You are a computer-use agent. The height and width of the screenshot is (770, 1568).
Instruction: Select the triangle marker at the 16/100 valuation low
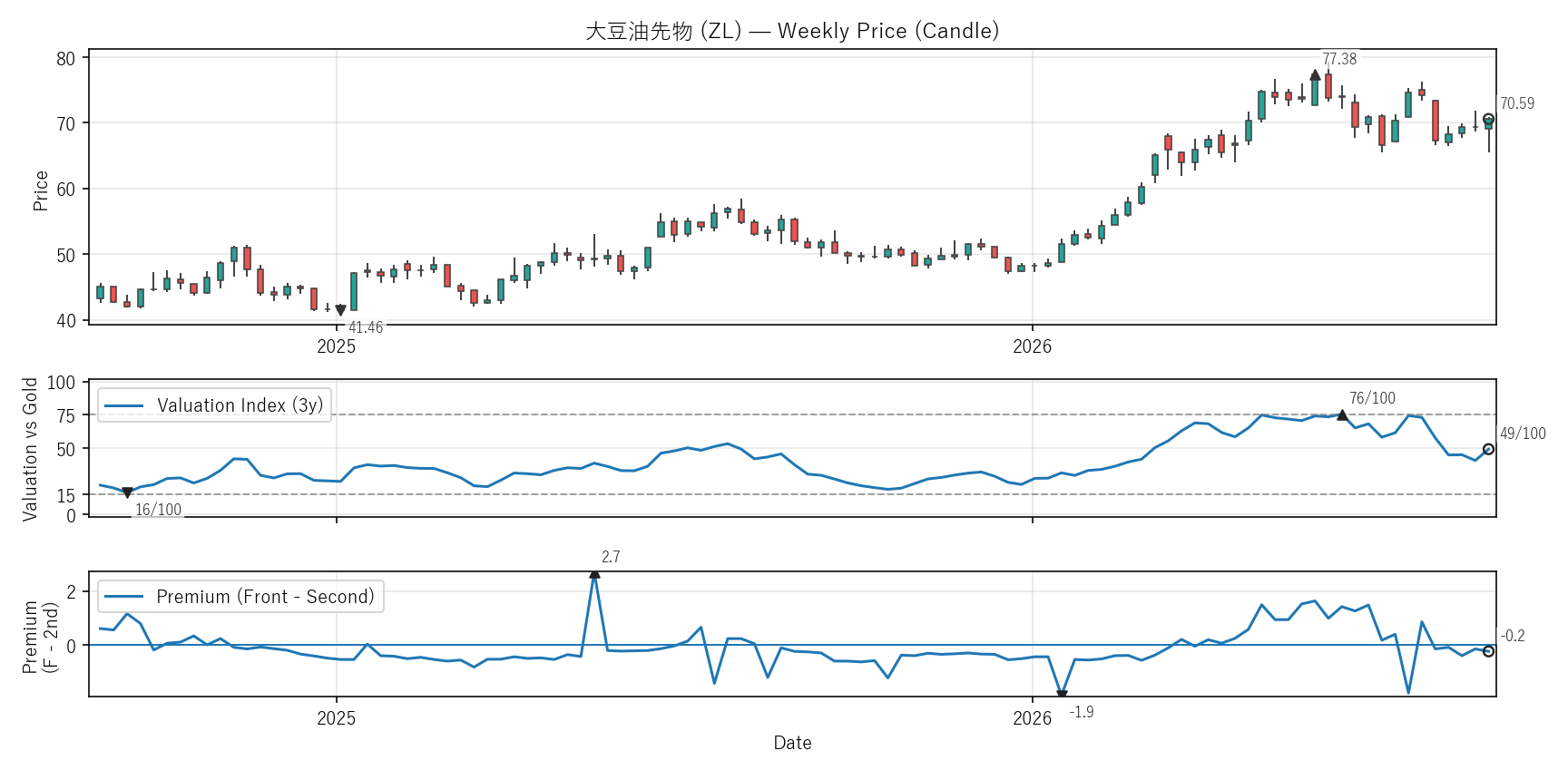point(127,492)
